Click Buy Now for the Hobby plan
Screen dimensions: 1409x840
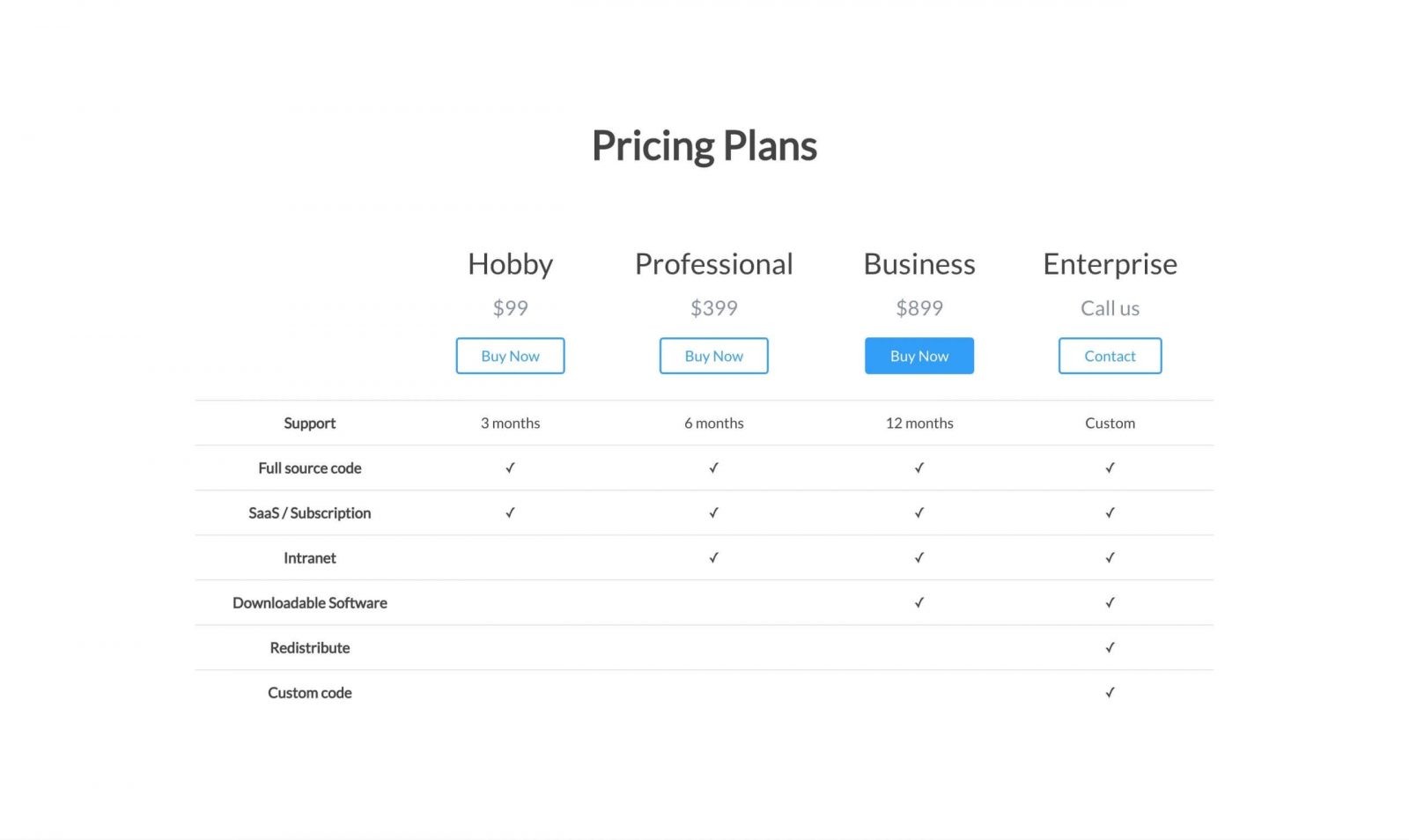coord(510,356)
